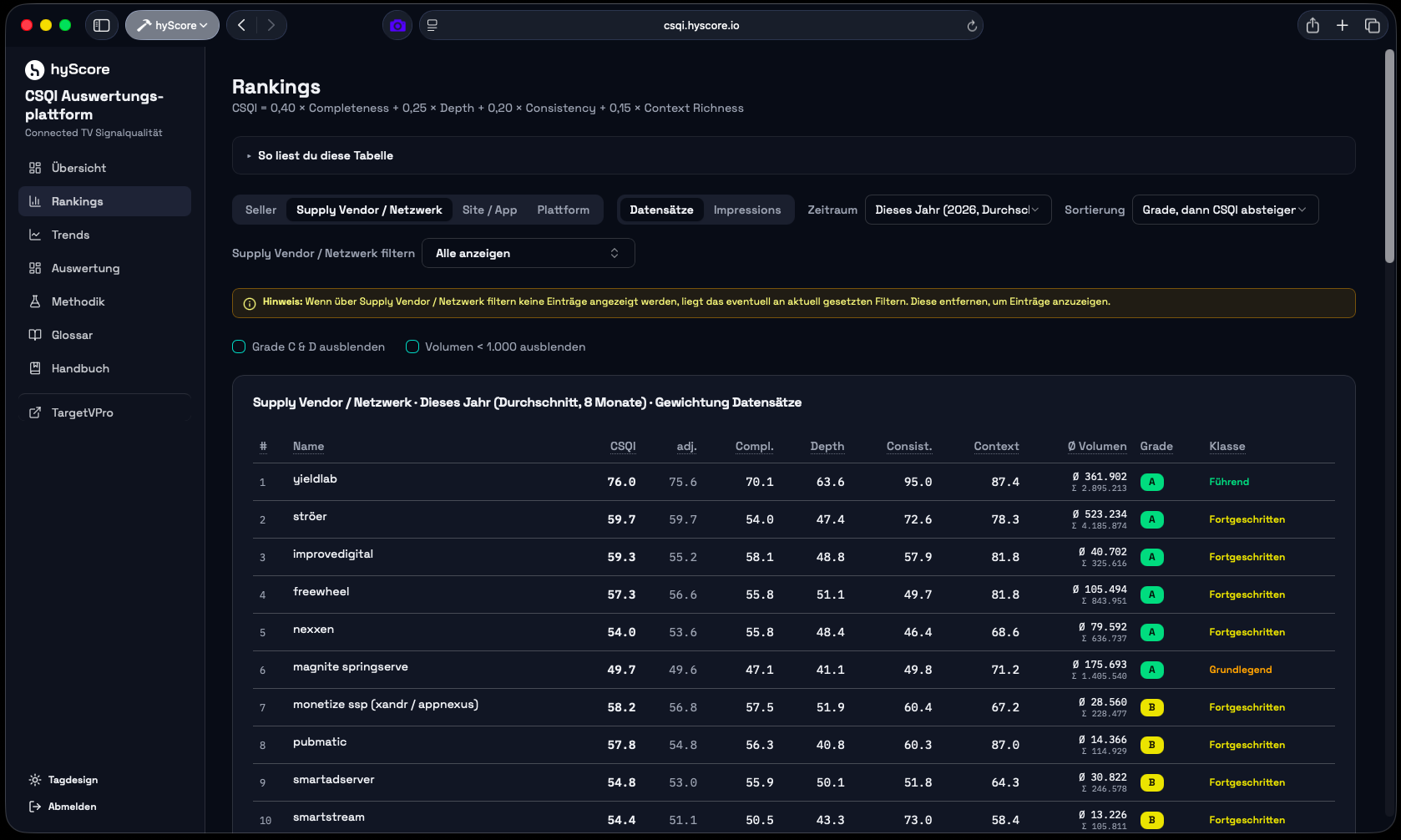Click the warning info icon in Hinweis banner

coord(249,303)
